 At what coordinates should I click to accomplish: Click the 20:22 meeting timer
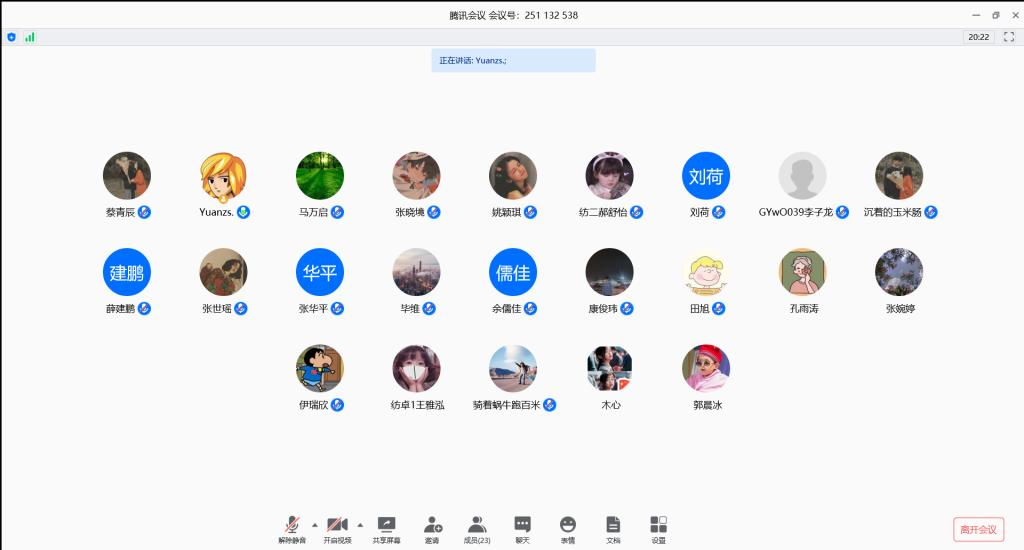(978, 37)
